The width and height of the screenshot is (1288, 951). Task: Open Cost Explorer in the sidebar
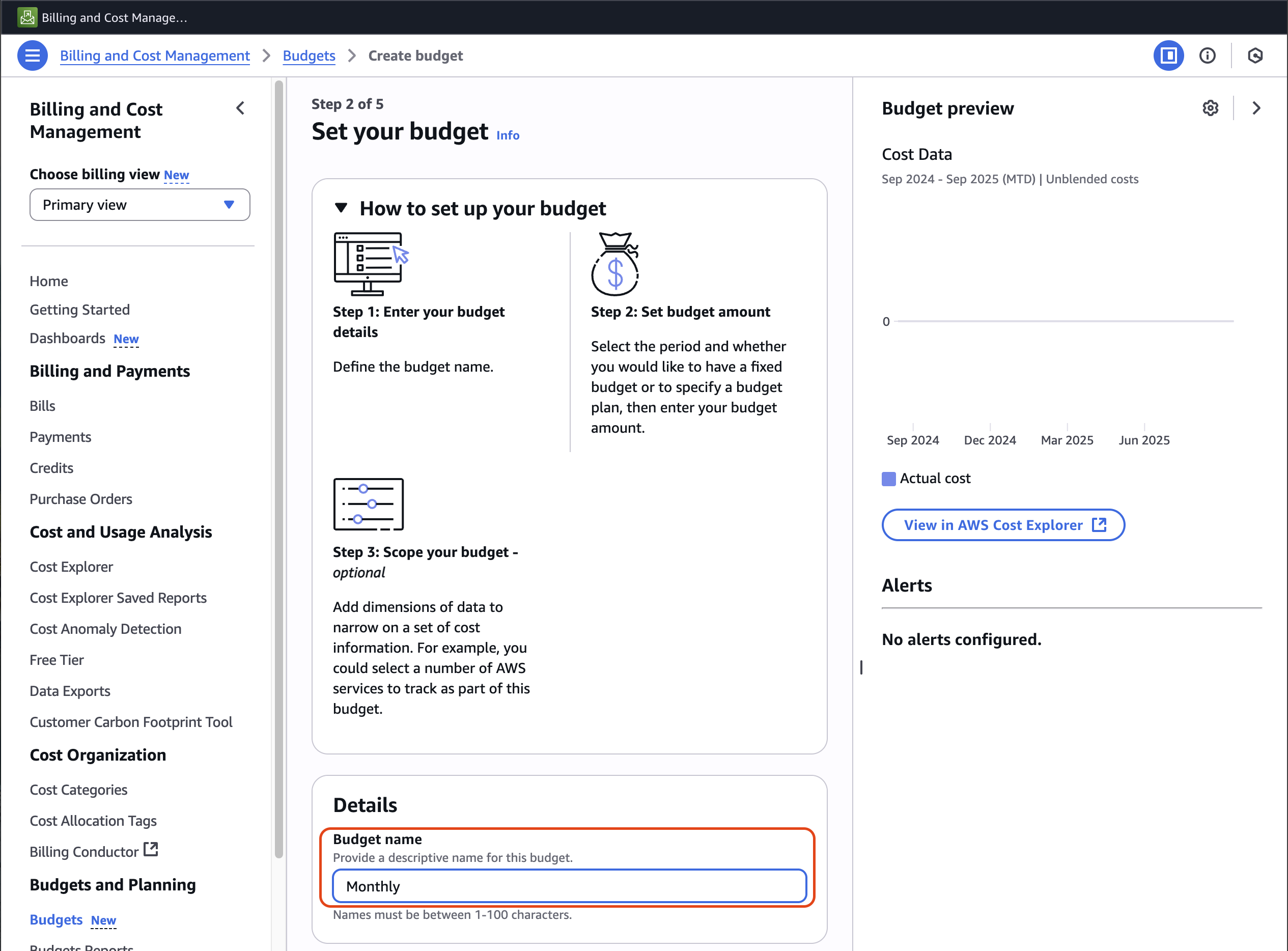[x=71, y=567]
